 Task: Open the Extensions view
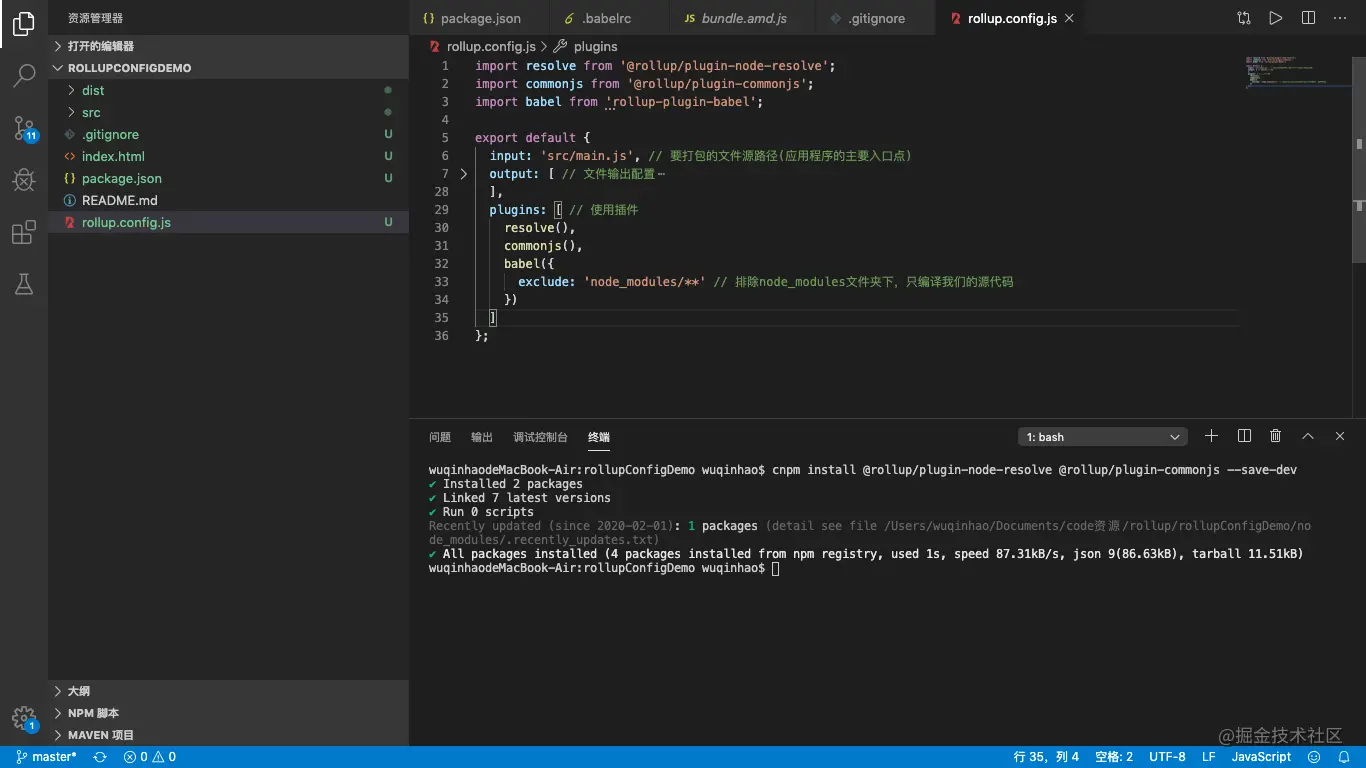click(24, 233)
